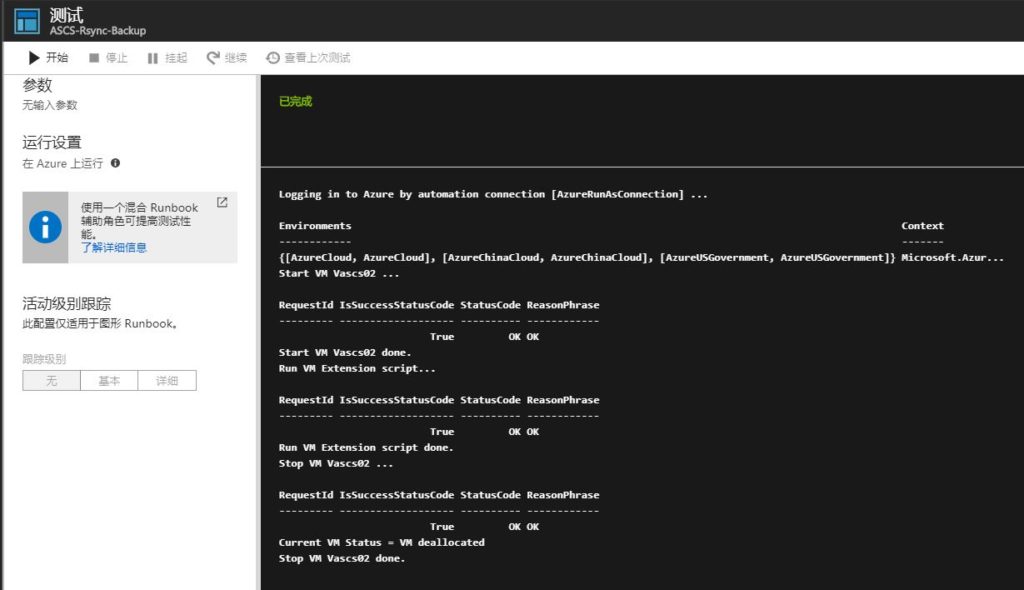Click the large blue info circle icon
1024x590 pixels.
(45, 227)
